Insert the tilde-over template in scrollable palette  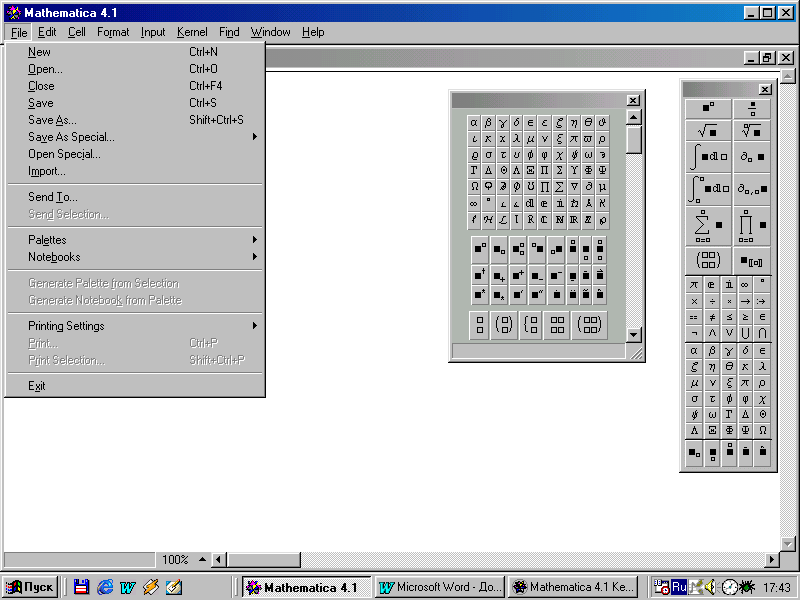coord(586,294)
